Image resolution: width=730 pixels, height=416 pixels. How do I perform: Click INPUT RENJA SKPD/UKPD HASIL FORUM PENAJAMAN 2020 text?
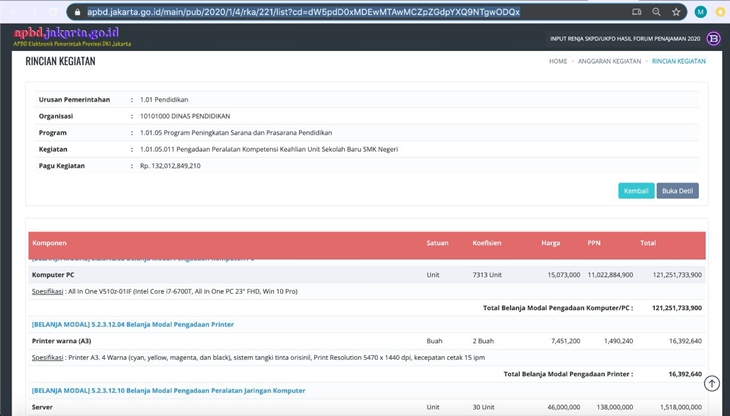[x=625, y=39]
